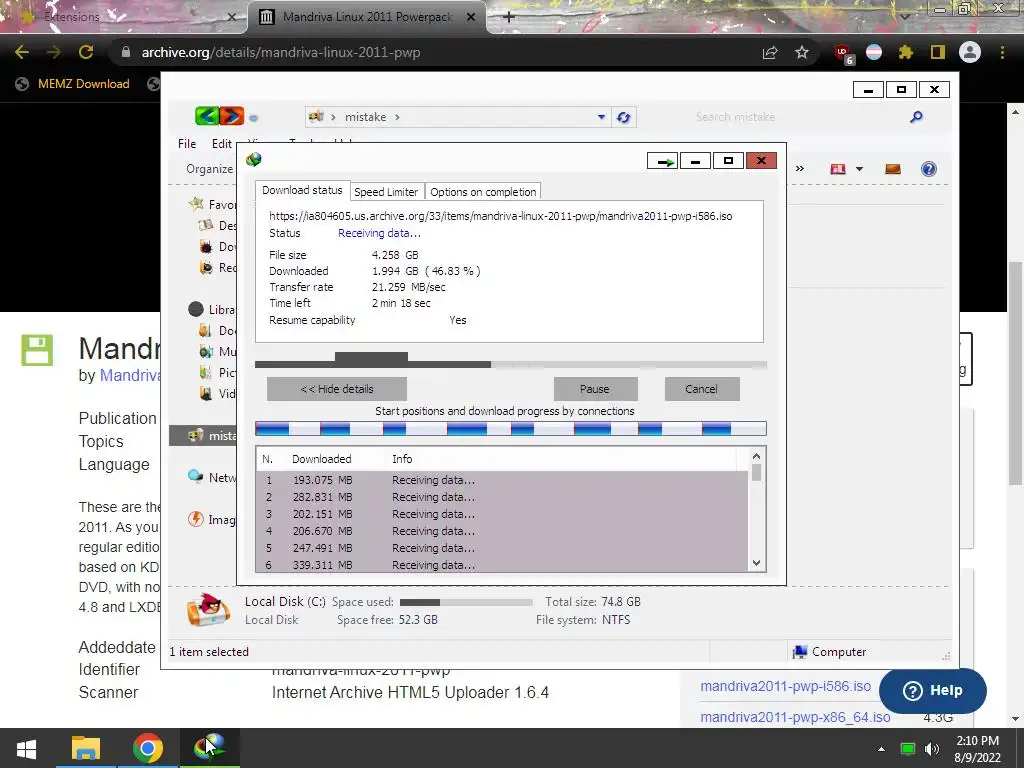Viewport: 1024px width, 768px height.
Task: Reload the archive.org page
Action: click(86, 52)
